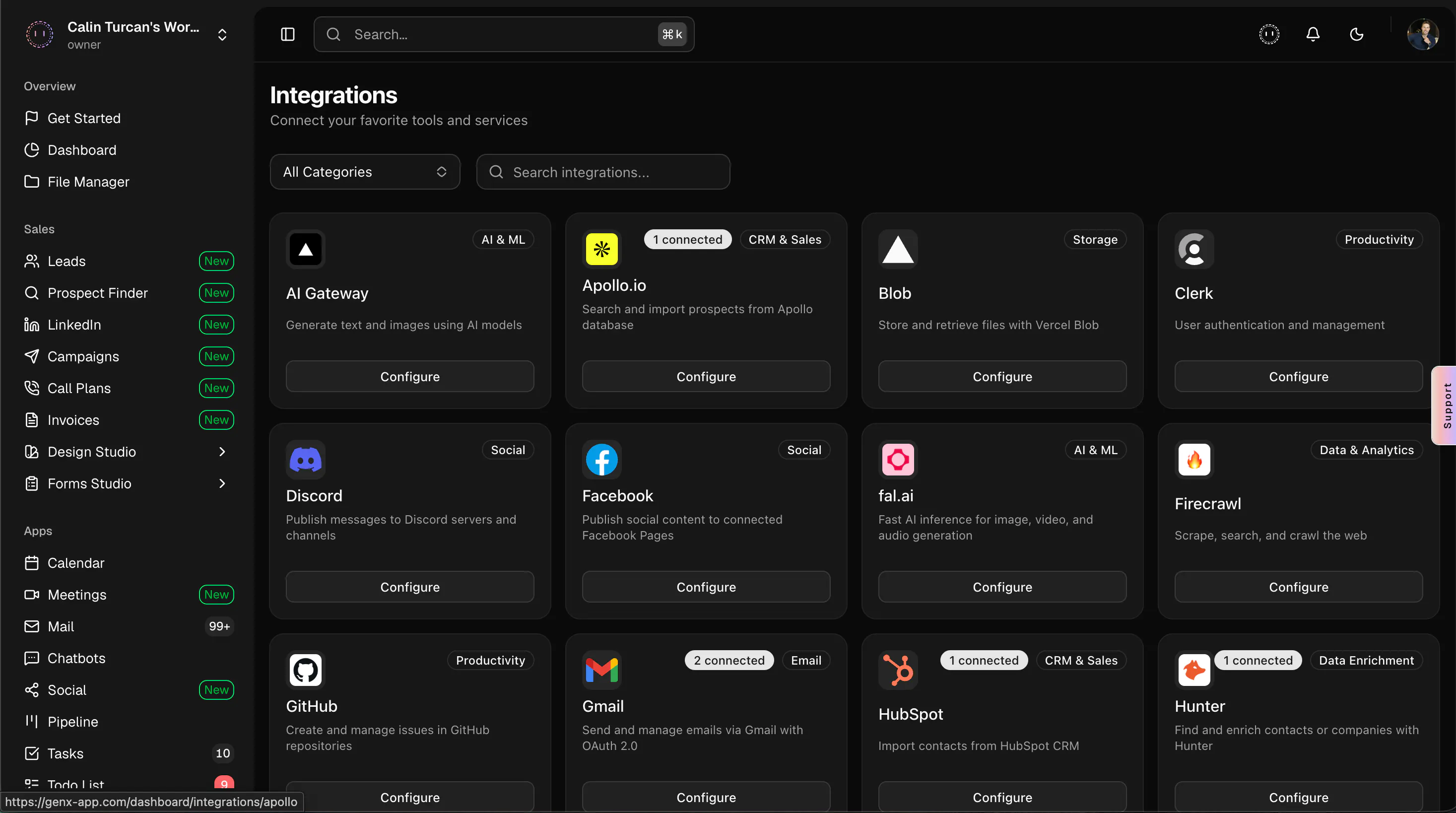Image resolution: width=1456 pixels, height=813 pixels.
Task: Configure the AI Gateway integration
Action: click(x=410, y=377)
